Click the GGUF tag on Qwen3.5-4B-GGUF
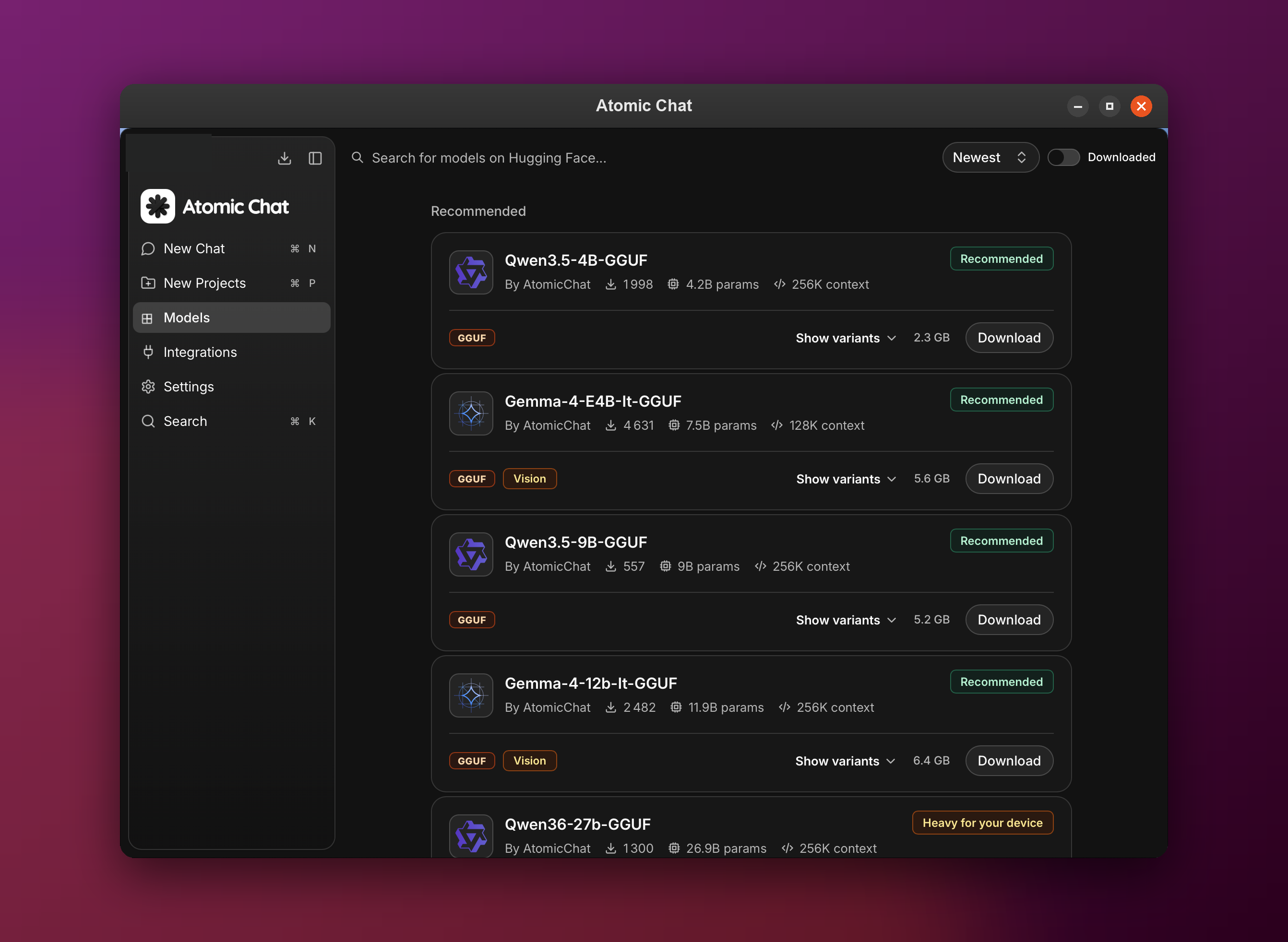The width and height of the screenshot is (1288, 942). (x=472, y=338)
